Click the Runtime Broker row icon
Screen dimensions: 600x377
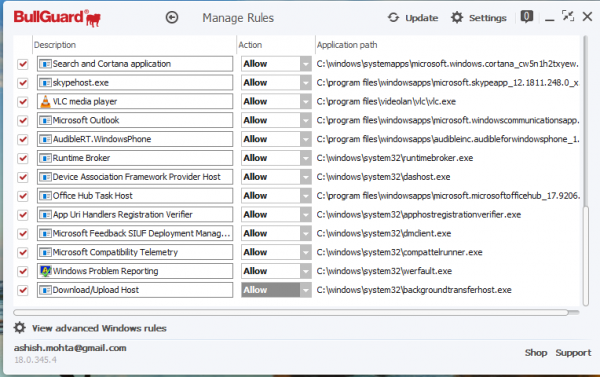[46, 158]
